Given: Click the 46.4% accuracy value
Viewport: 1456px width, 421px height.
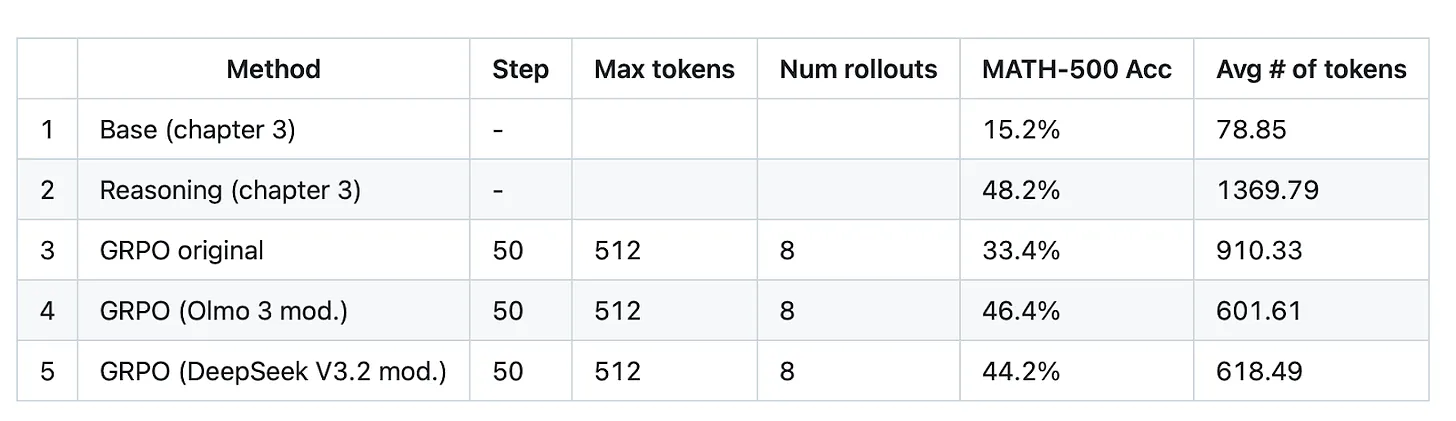Looking at the screenshot, I should pos(1021,311).
